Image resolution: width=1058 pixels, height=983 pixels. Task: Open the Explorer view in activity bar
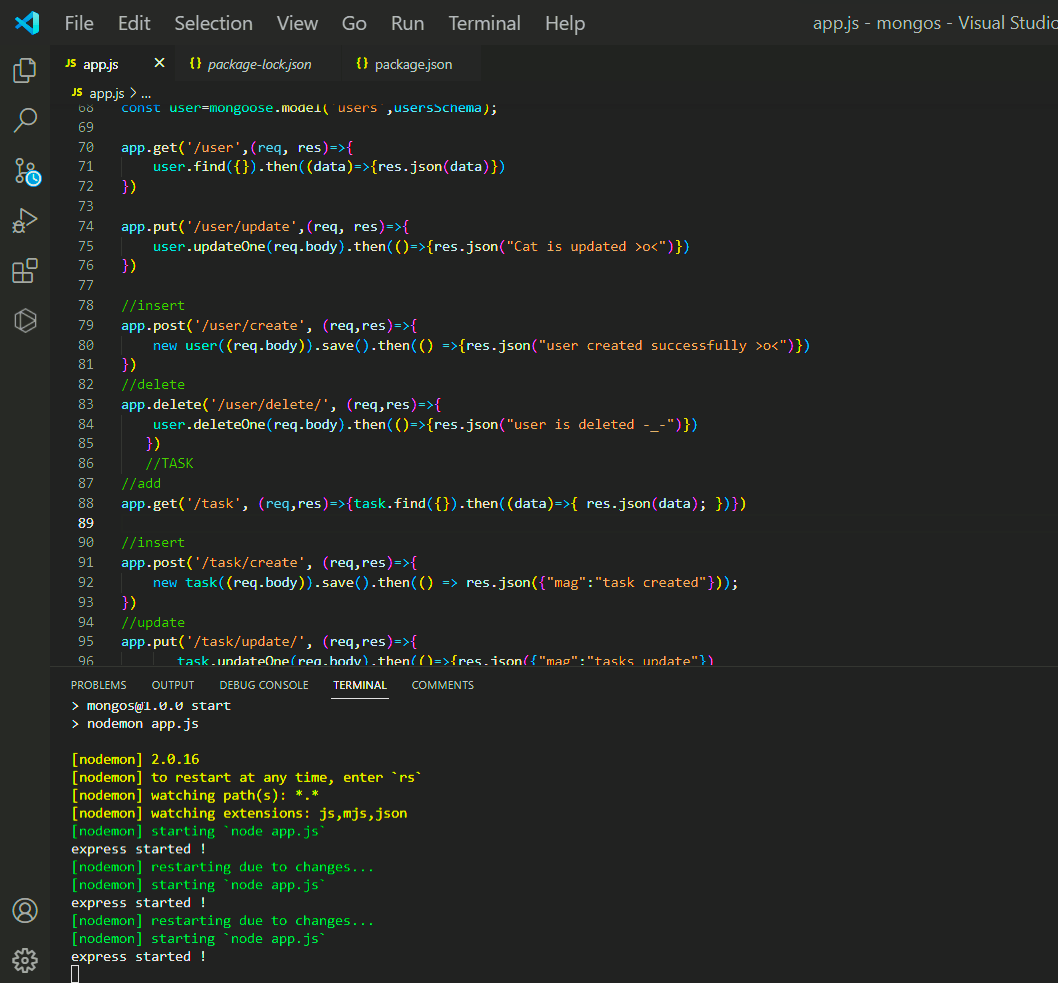25,70
